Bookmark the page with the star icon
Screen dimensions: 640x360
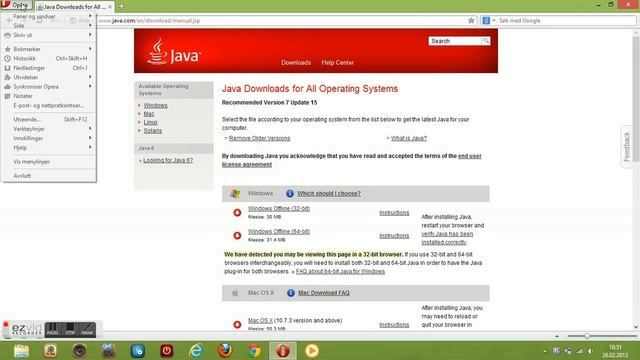tap(471, 20)
